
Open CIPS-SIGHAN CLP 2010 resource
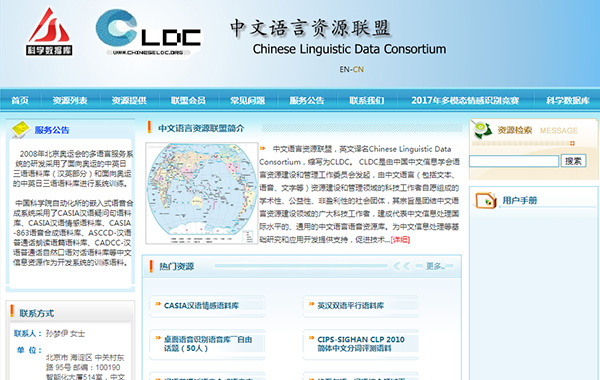tap(361, 344)
